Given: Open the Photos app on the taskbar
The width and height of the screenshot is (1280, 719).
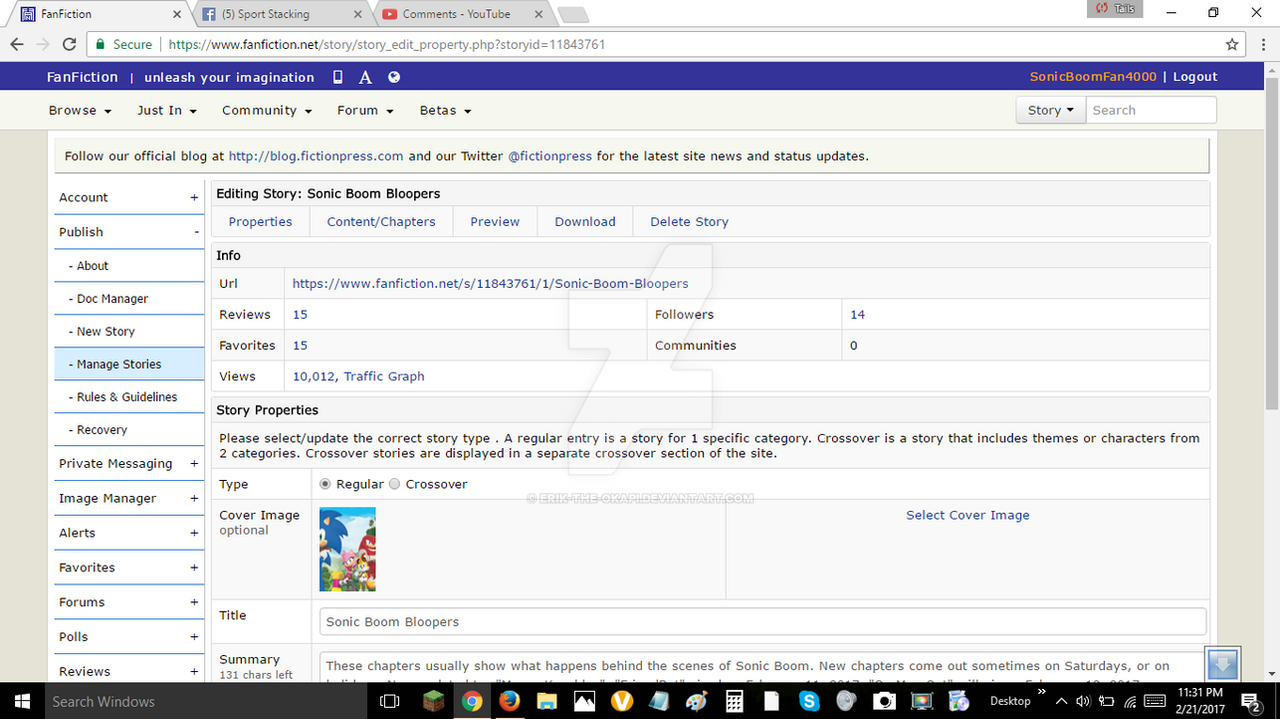Looking at the screenshot, I should (583, 701).
